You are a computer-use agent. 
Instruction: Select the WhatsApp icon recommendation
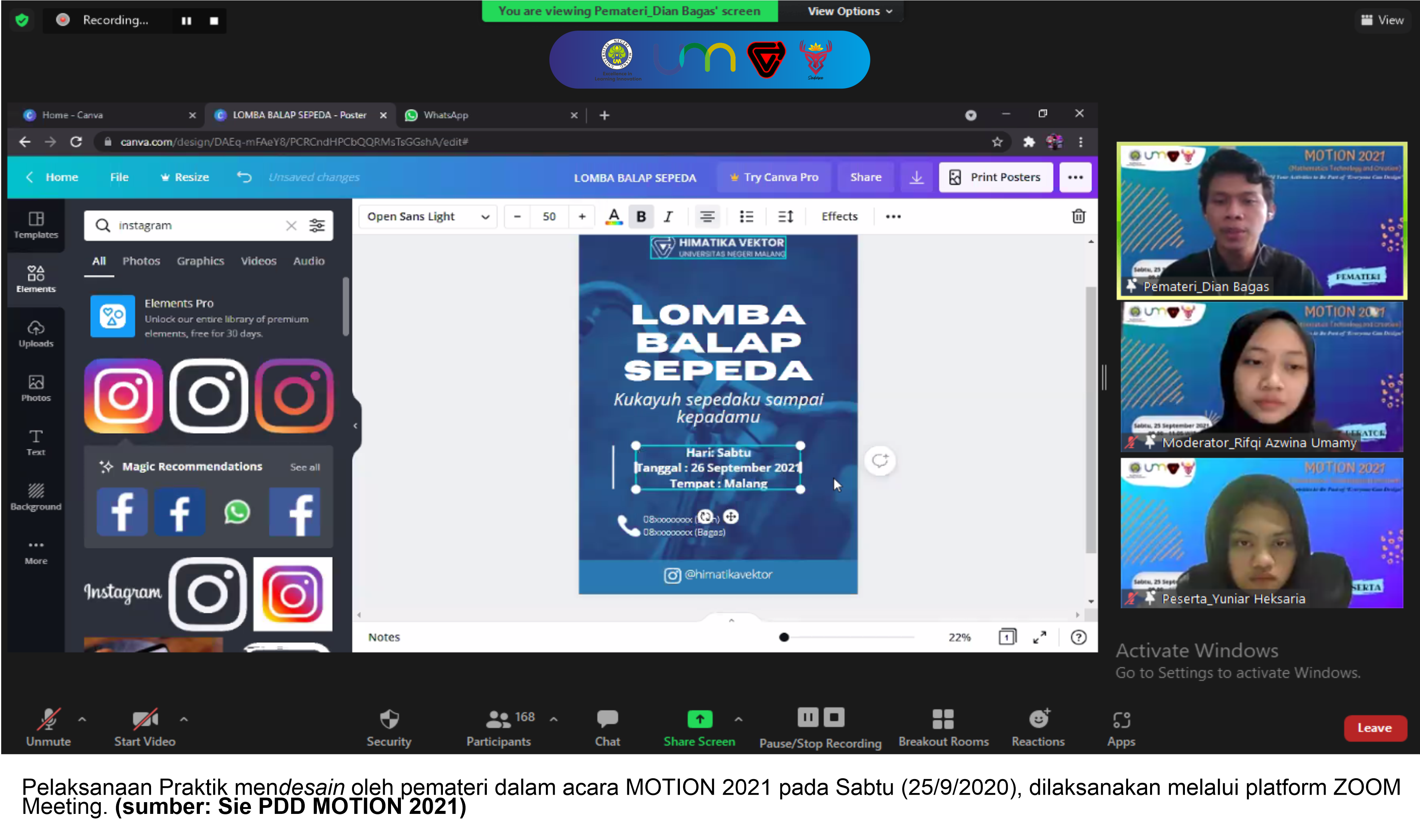[x=237, y=512]
